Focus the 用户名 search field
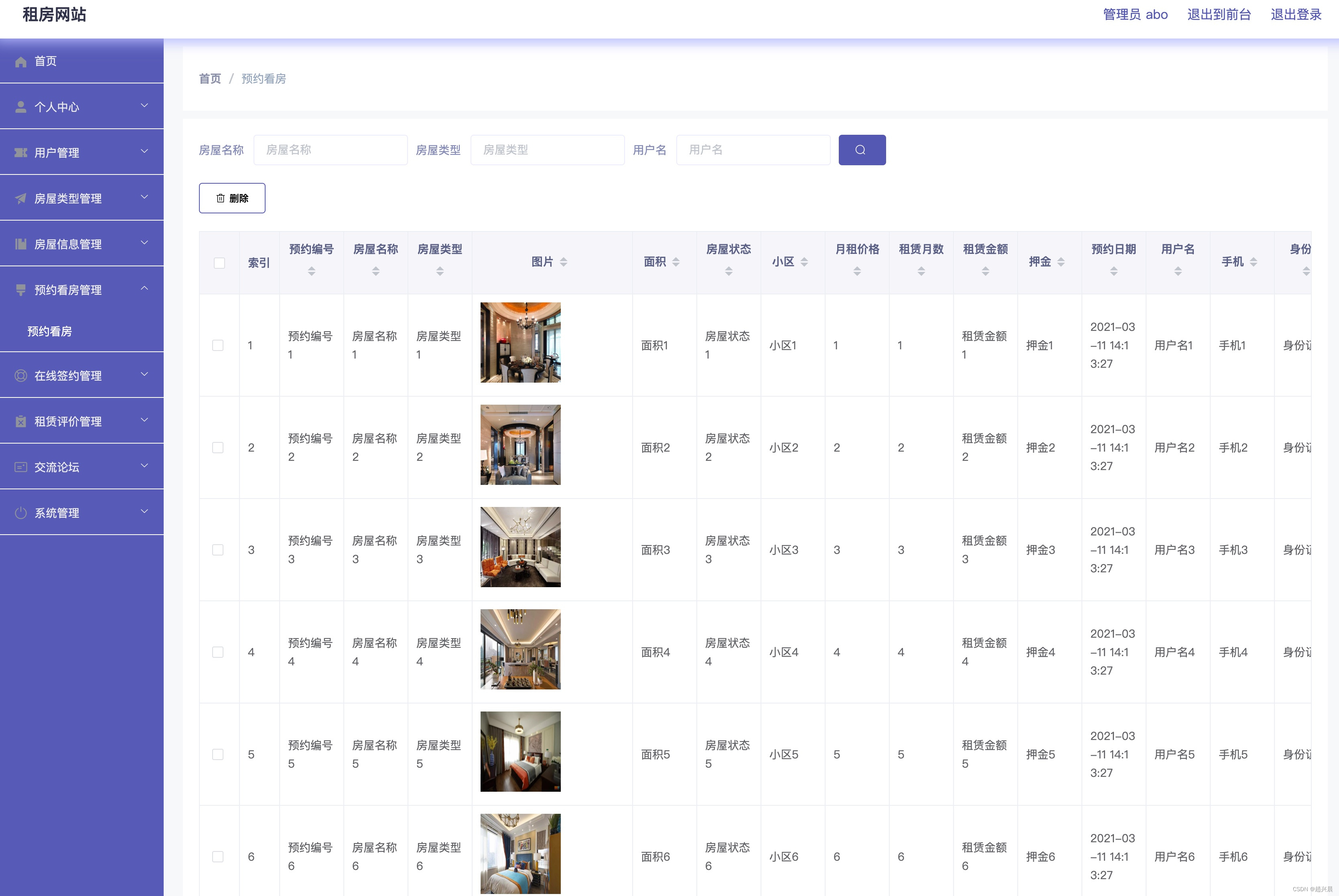 pos(753,150)
